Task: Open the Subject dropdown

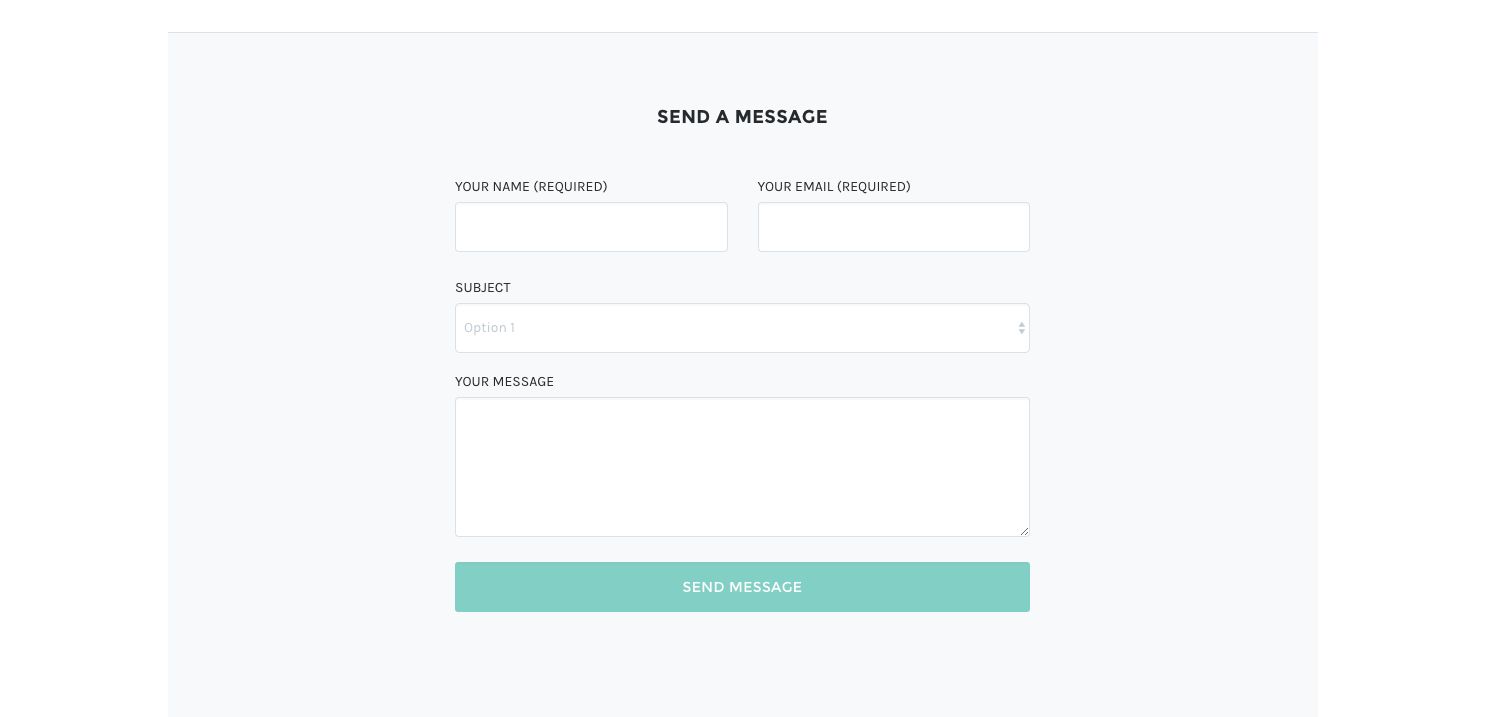Action: pos(741,328)
